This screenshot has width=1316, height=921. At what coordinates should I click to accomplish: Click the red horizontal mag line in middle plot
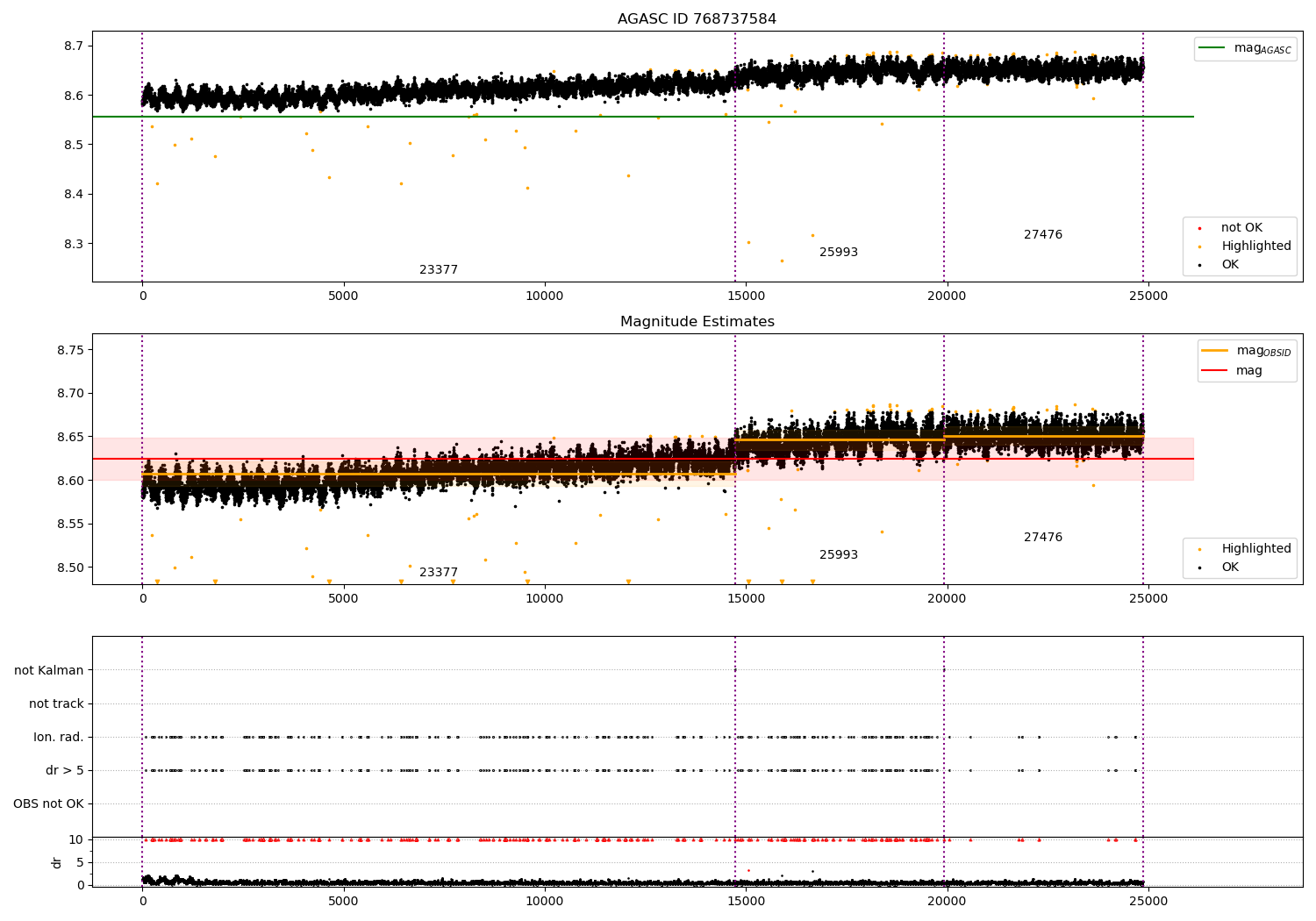642,459
